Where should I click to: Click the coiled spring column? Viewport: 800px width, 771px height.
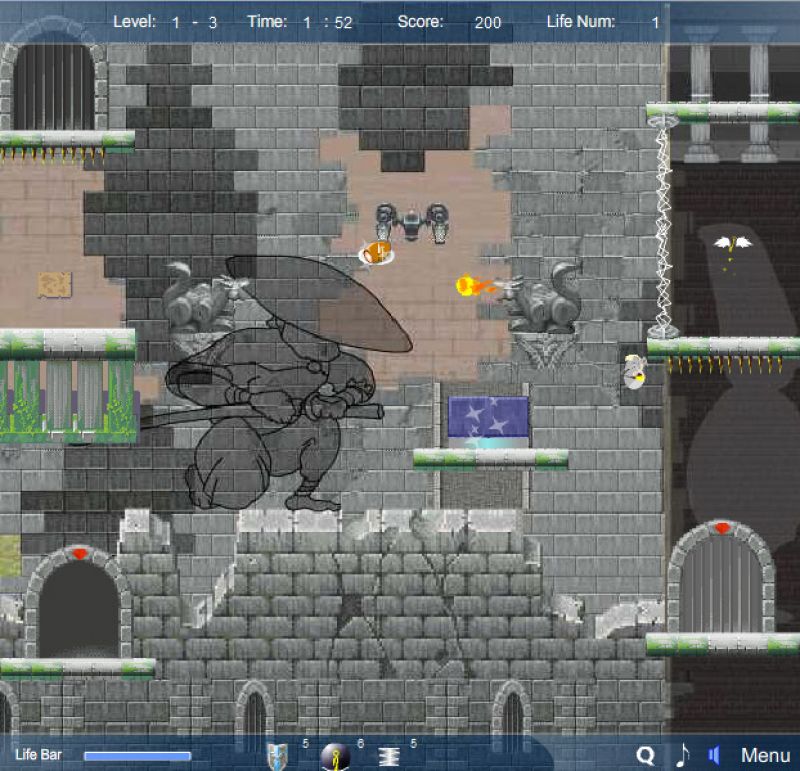(x=663, y=227)
